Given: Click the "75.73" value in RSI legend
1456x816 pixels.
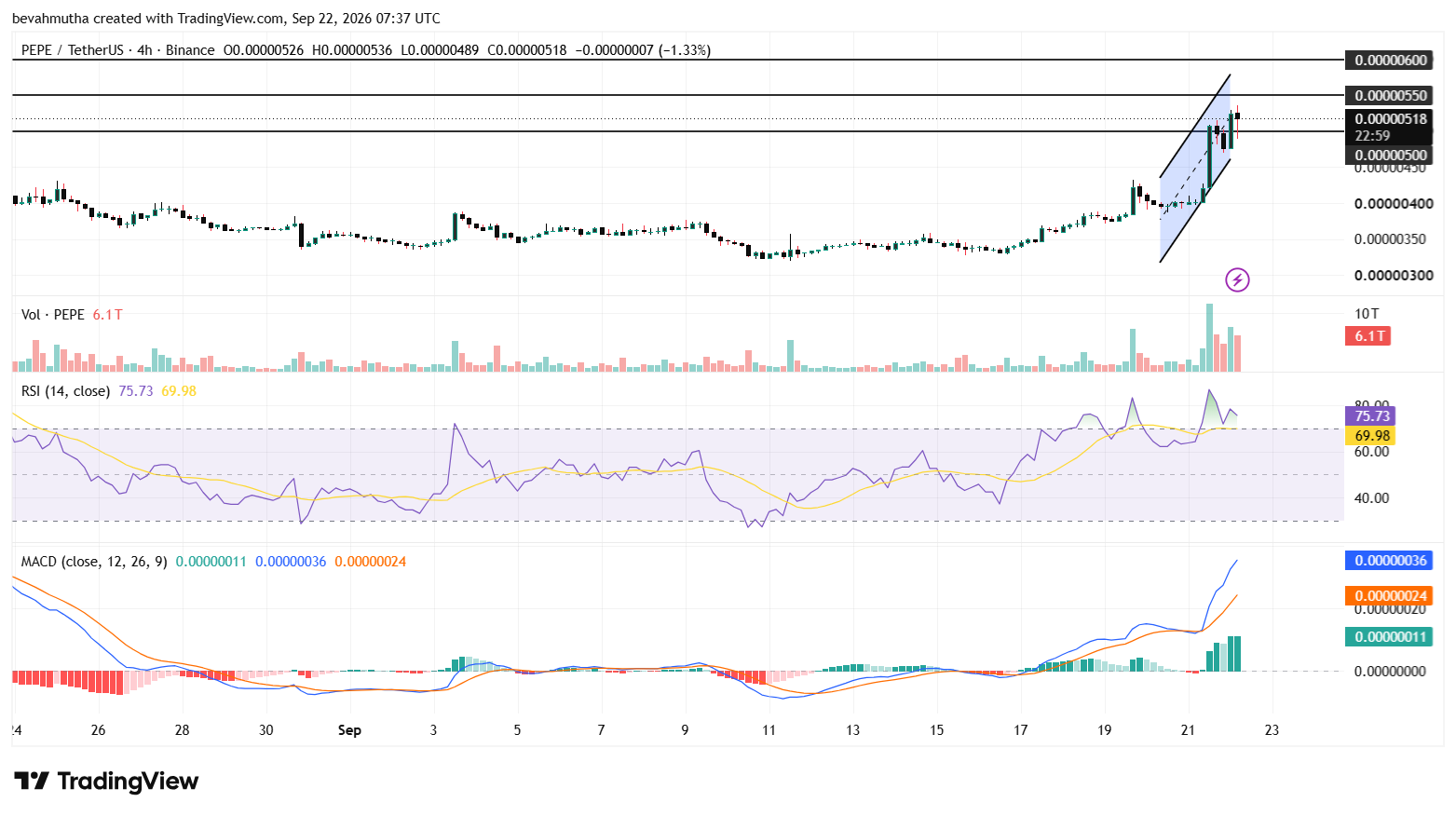Looking at the screenshot, I should click(136, 391).
